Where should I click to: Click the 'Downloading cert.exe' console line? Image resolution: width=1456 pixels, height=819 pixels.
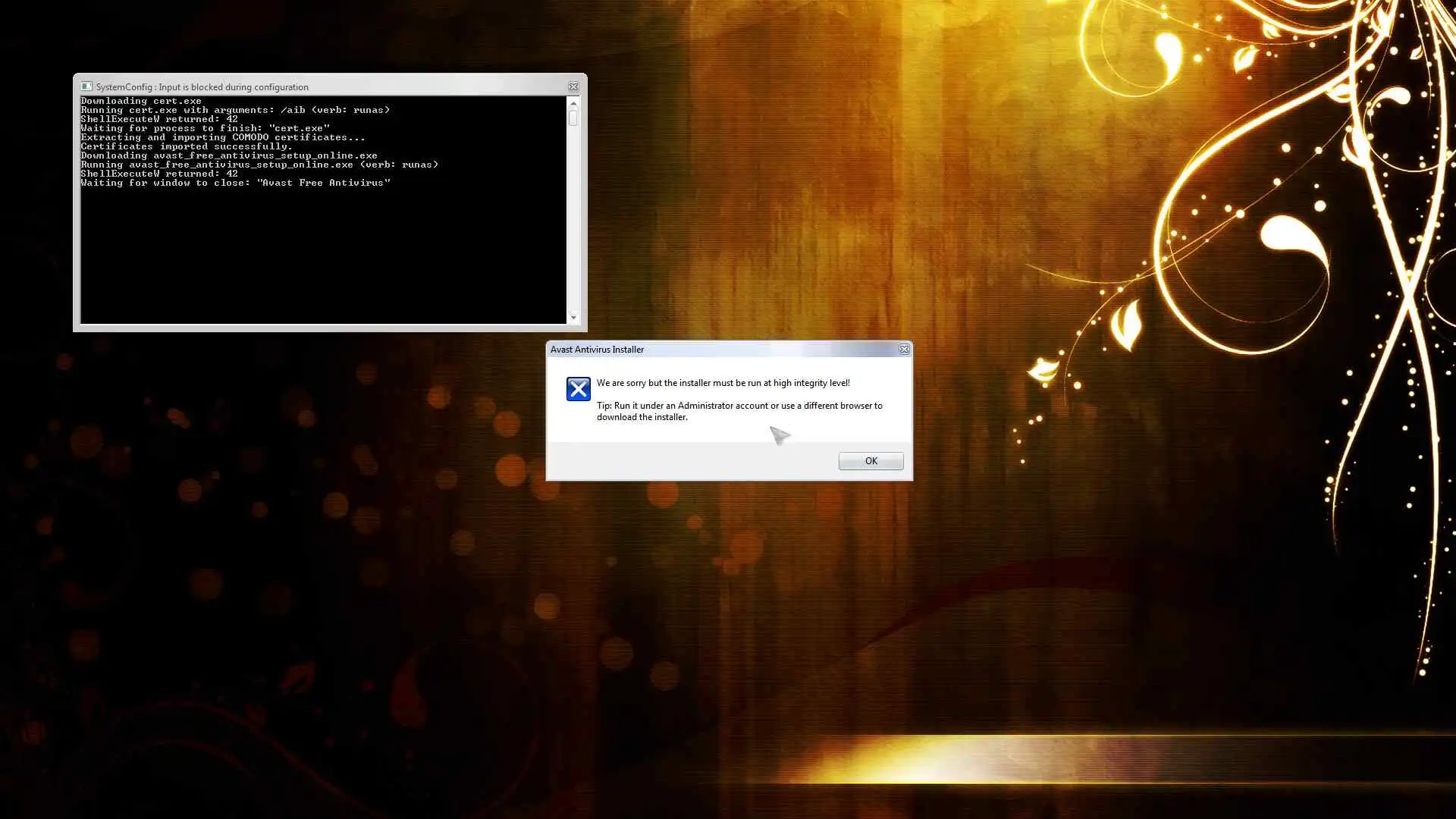pyautogui.click(x=141, y=101)
